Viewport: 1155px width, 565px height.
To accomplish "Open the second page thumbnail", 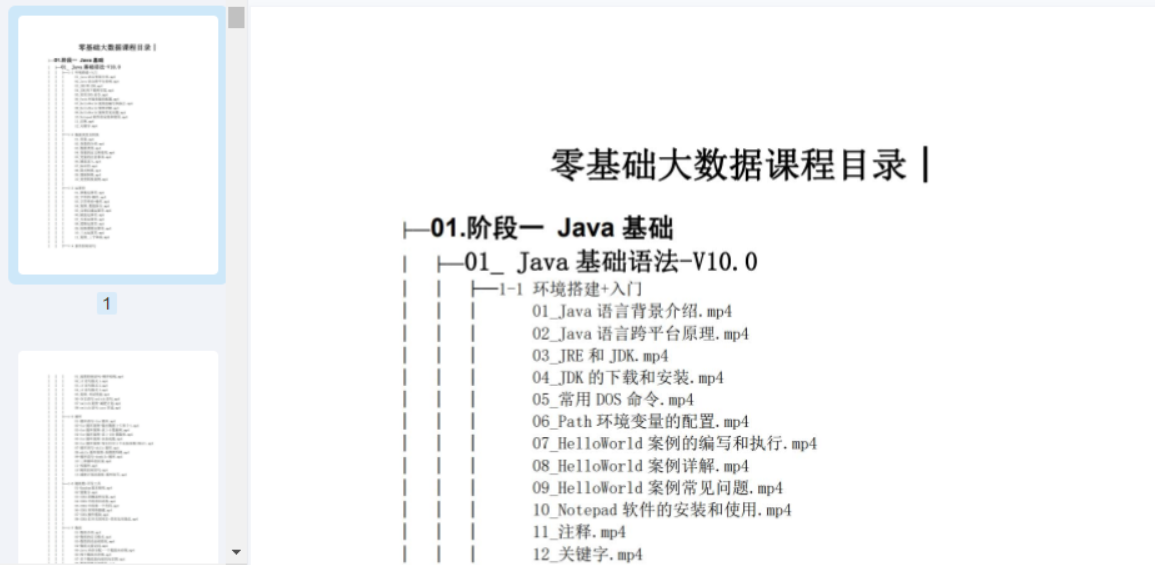I will 118,457.
